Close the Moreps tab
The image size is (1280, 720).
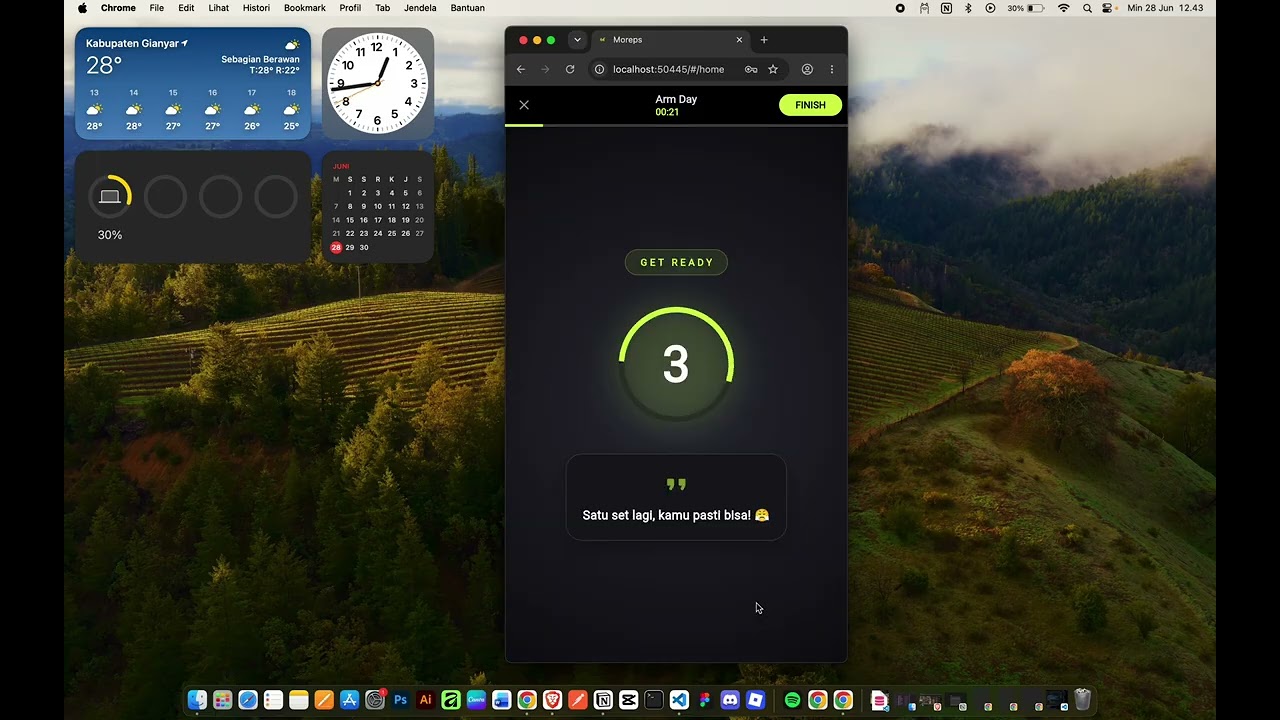pos(739,40)
